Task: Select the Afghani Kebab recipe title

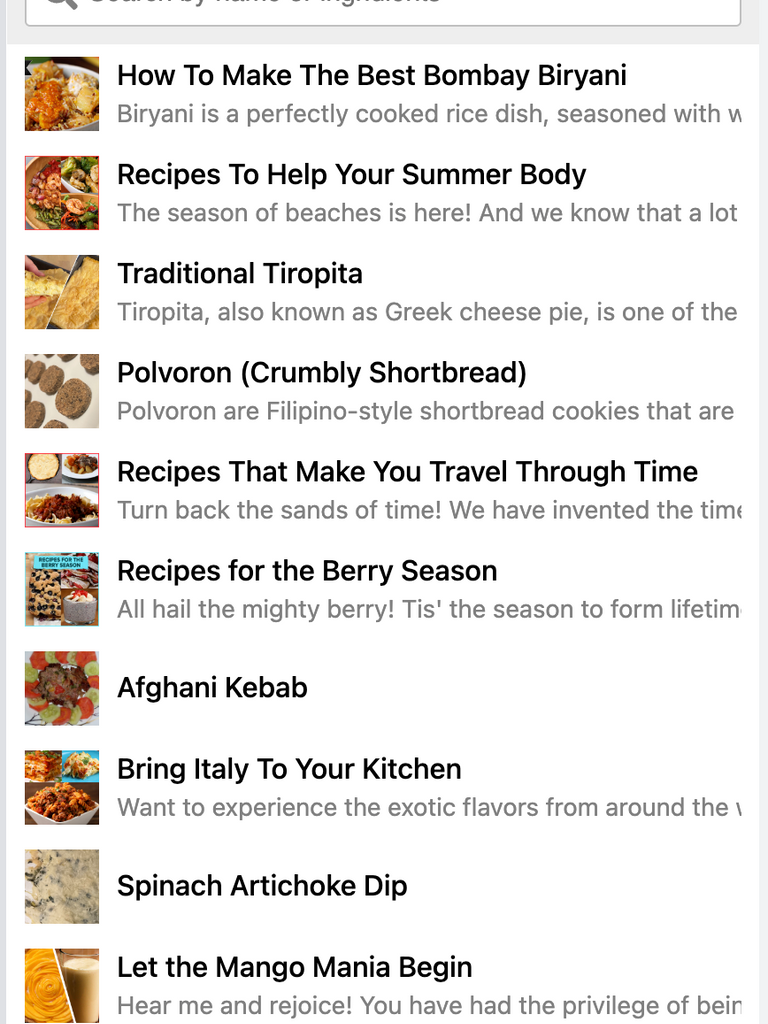Action: click(x=212, y=688)
